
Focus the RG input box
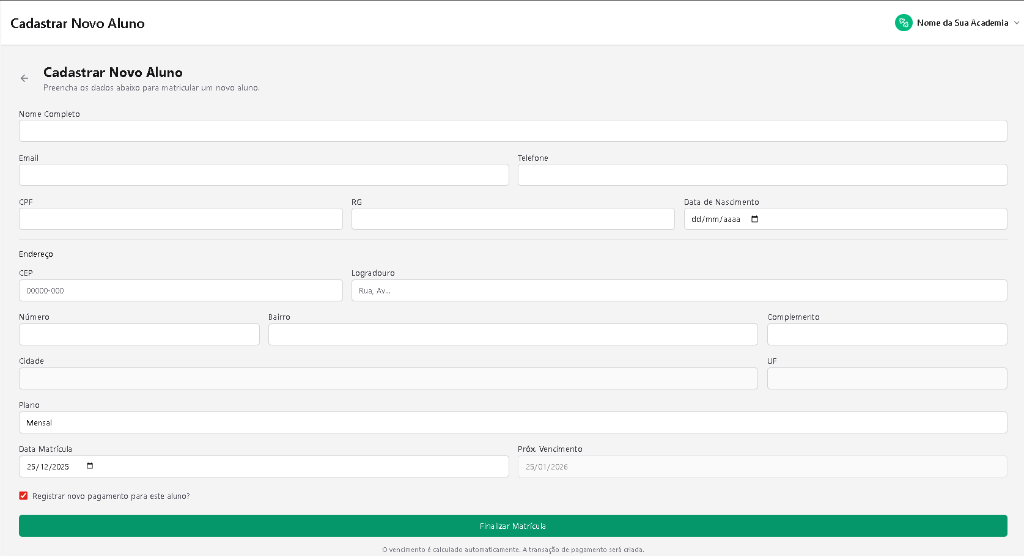point(512,219)
